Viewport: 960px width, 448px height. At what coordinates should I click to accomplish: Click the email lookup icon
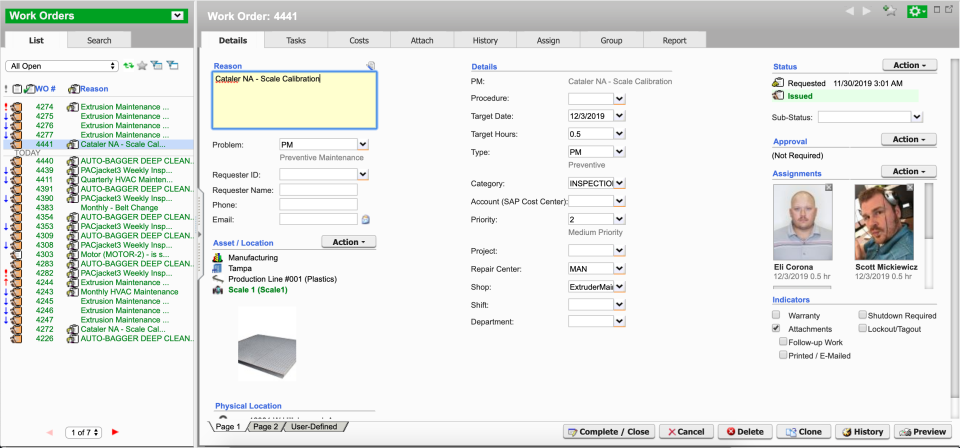point(366,219)
